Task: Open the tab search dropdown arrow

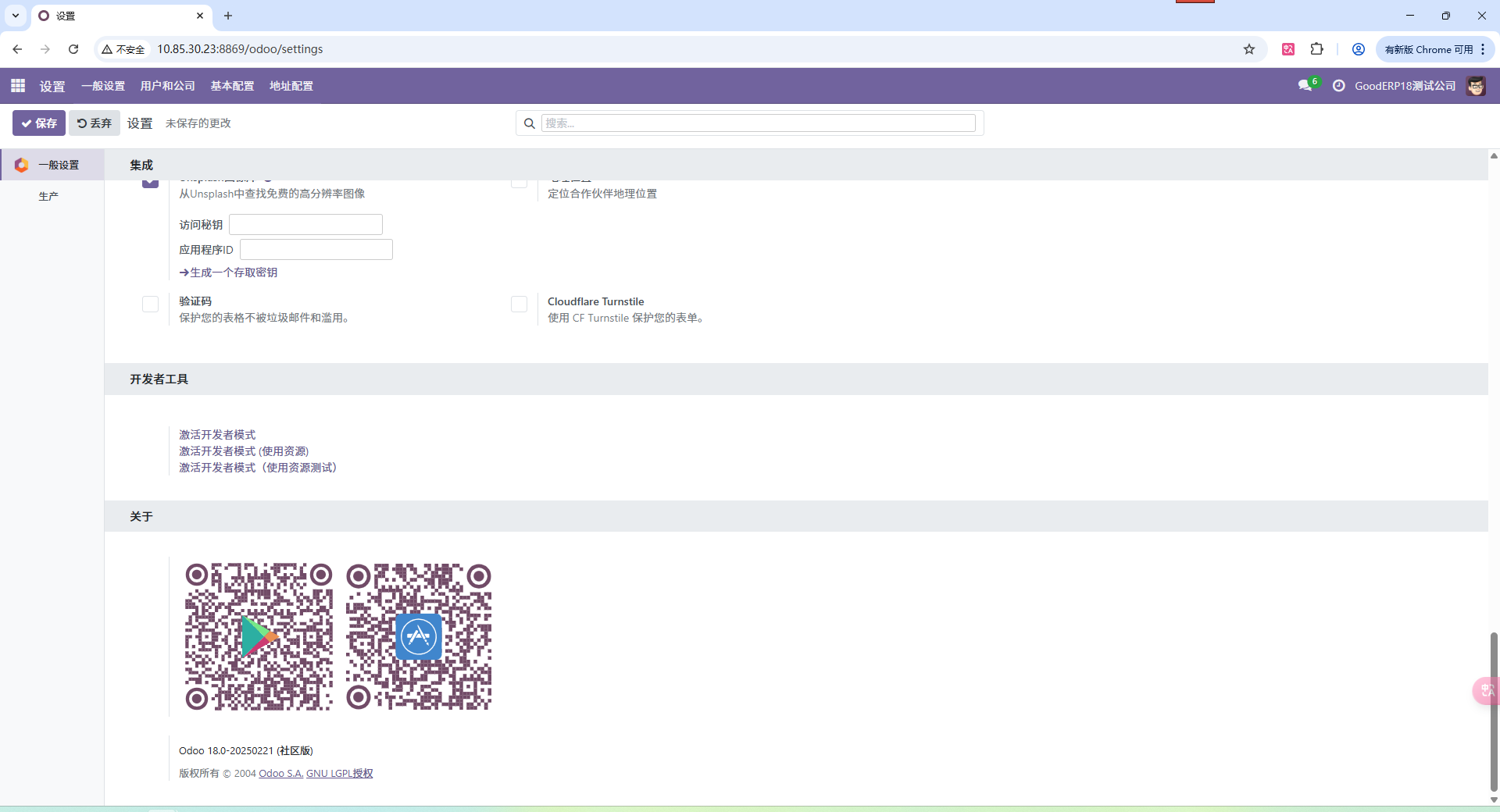Action: tap(15, 16)
